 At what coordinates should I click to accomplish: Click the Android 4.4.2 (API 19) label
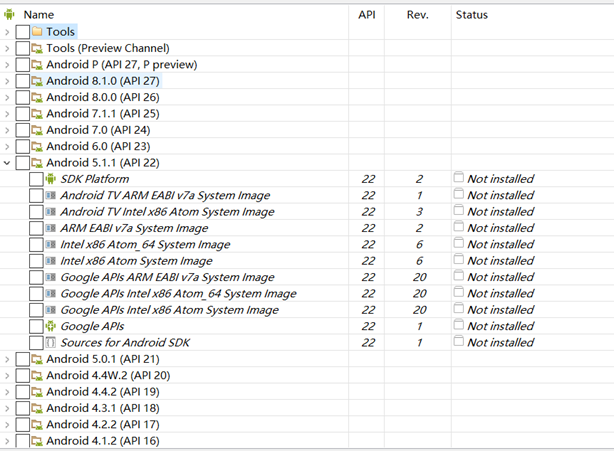click(x=103, y=392)
